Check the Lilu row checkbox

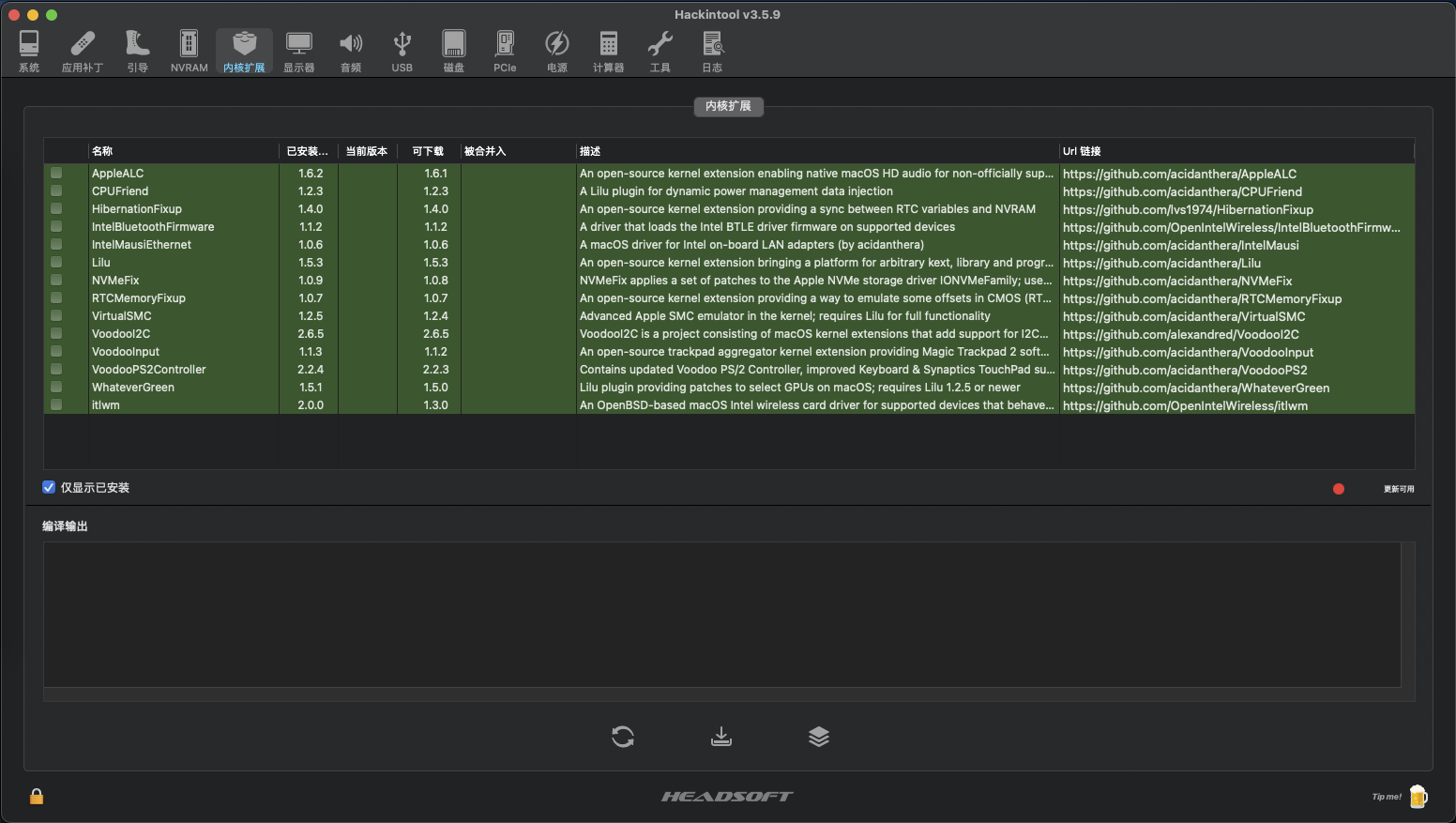pos(56,262)
